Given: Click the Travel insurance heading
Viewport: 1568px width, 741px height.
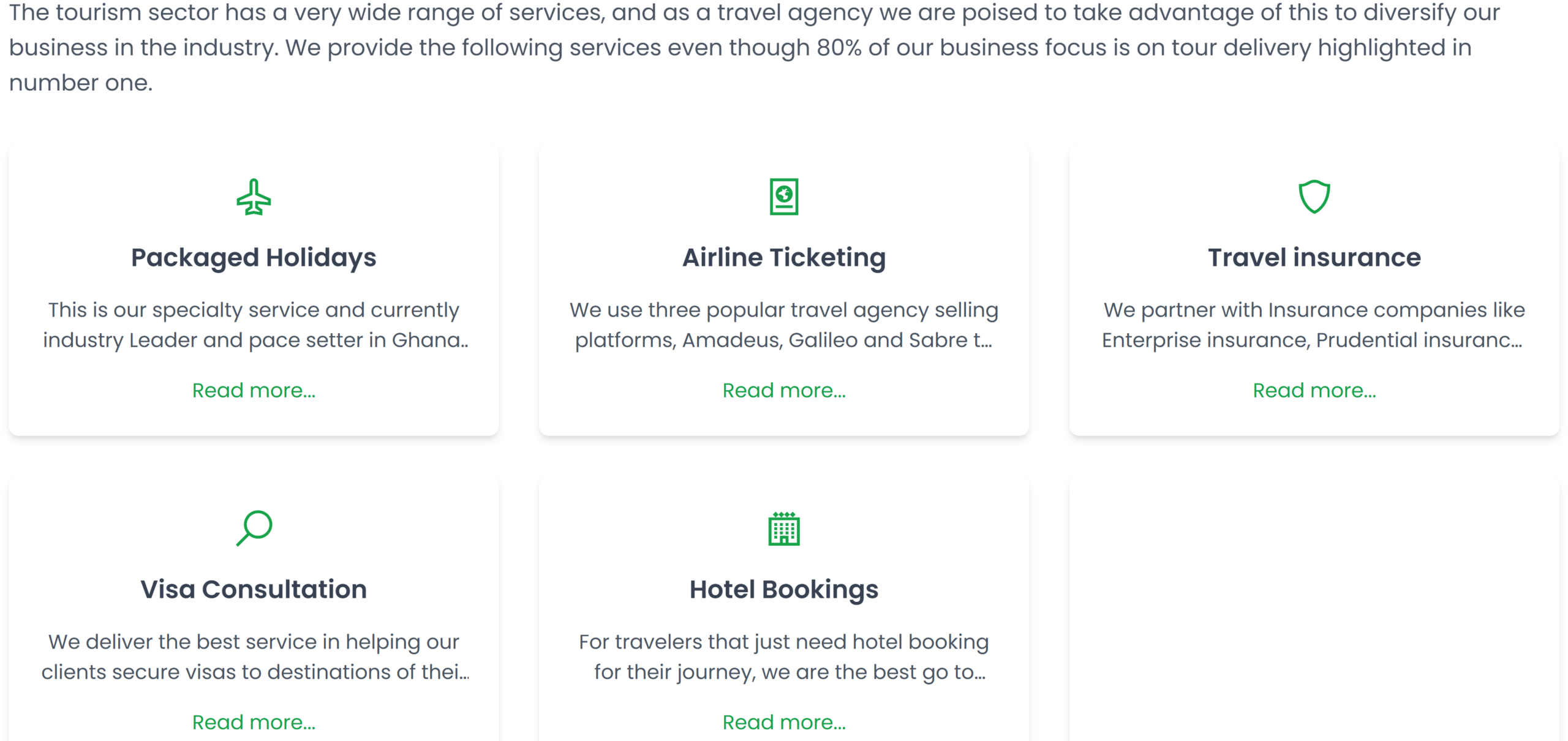Looking at the screenshot, I should pos(1314,258).
